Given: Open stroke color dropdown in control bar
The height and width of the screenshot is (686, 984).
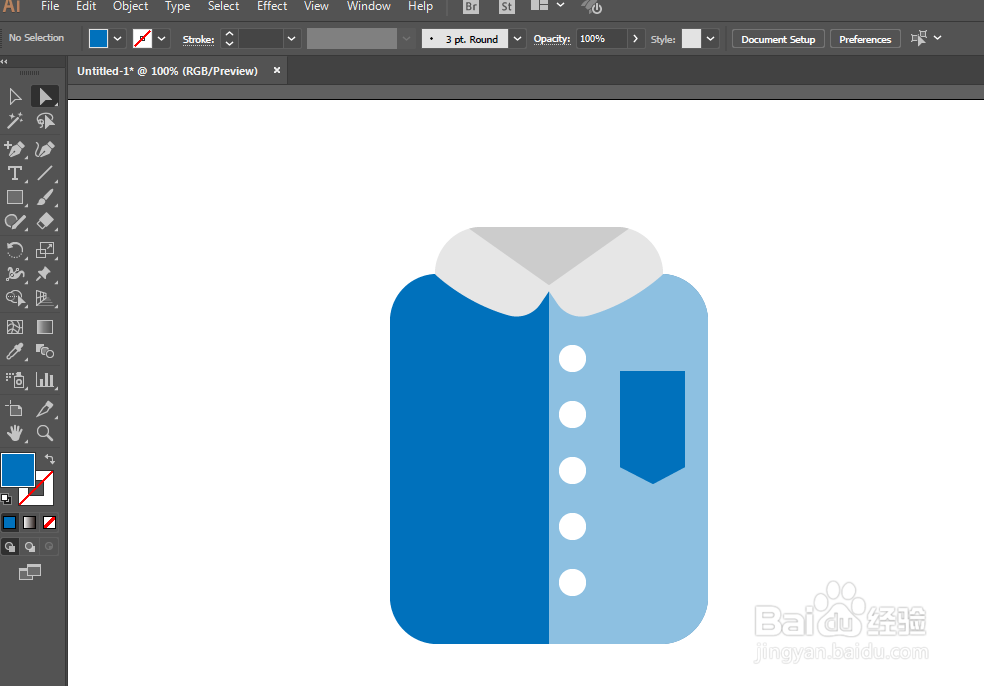Looking at the screenshot, I should [161, 39].
